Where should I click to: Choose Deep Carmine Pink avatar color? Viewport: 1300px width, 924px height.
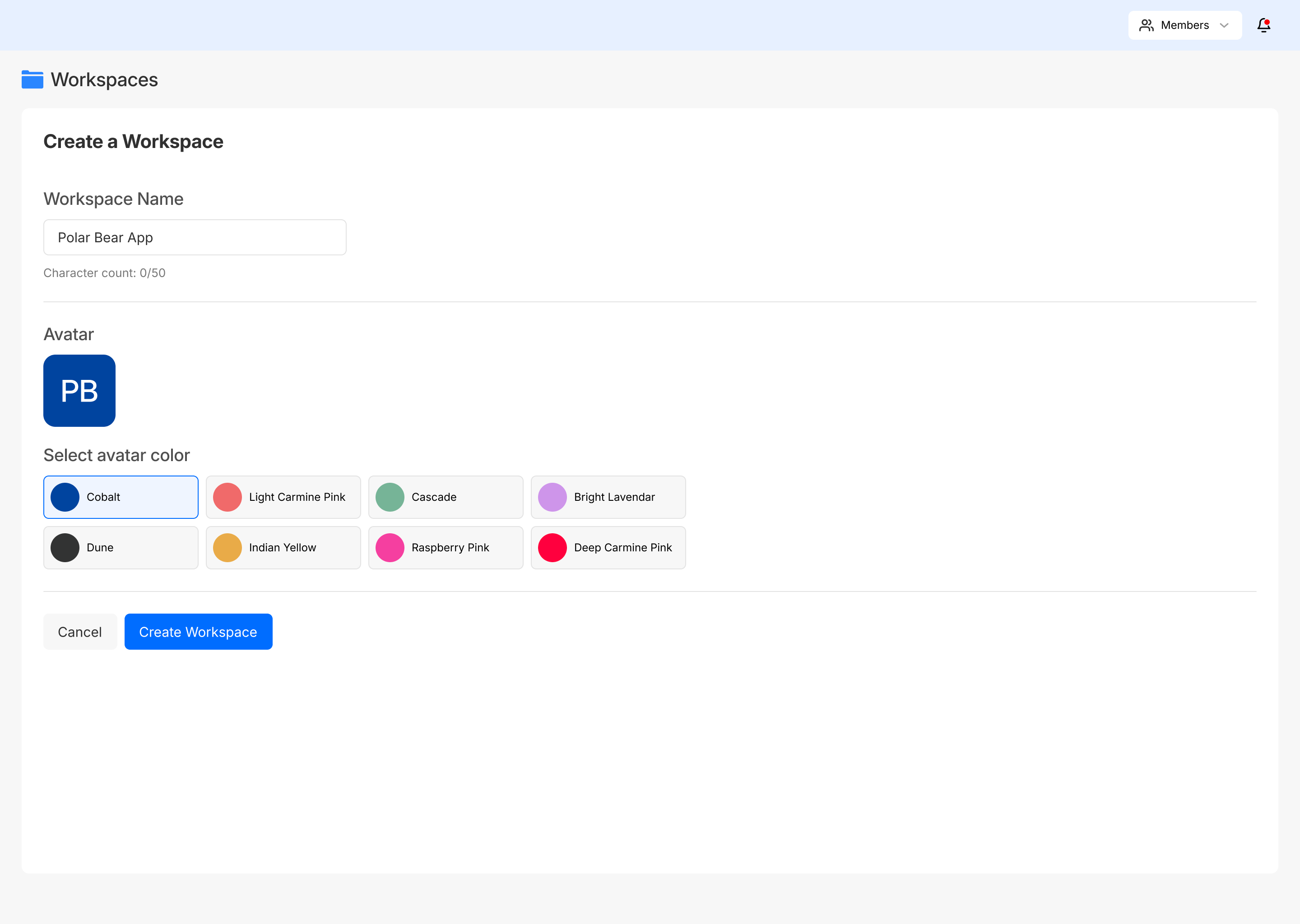point(608,547)
